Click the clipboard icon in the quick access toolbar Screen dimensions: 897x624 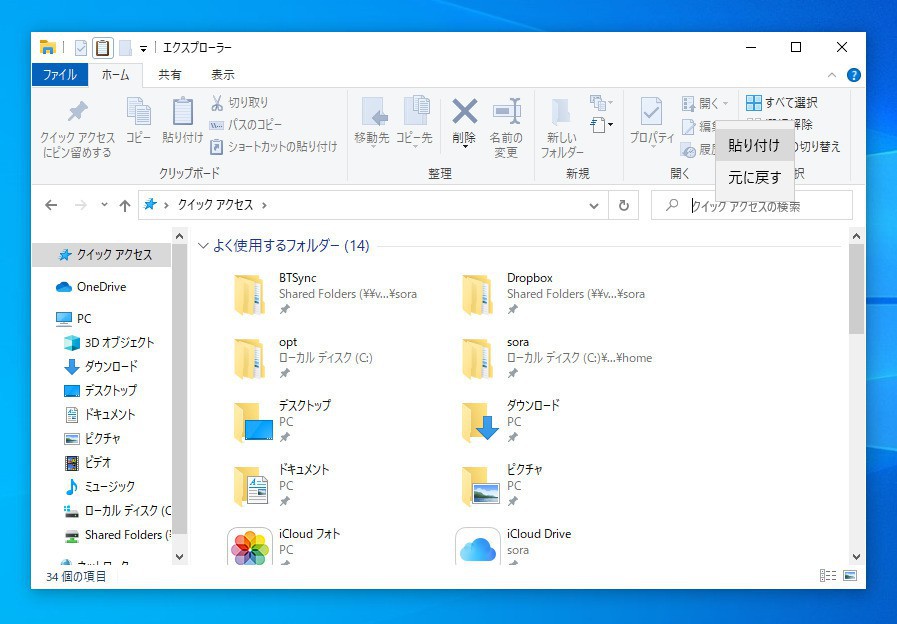(x=102, y=47)
